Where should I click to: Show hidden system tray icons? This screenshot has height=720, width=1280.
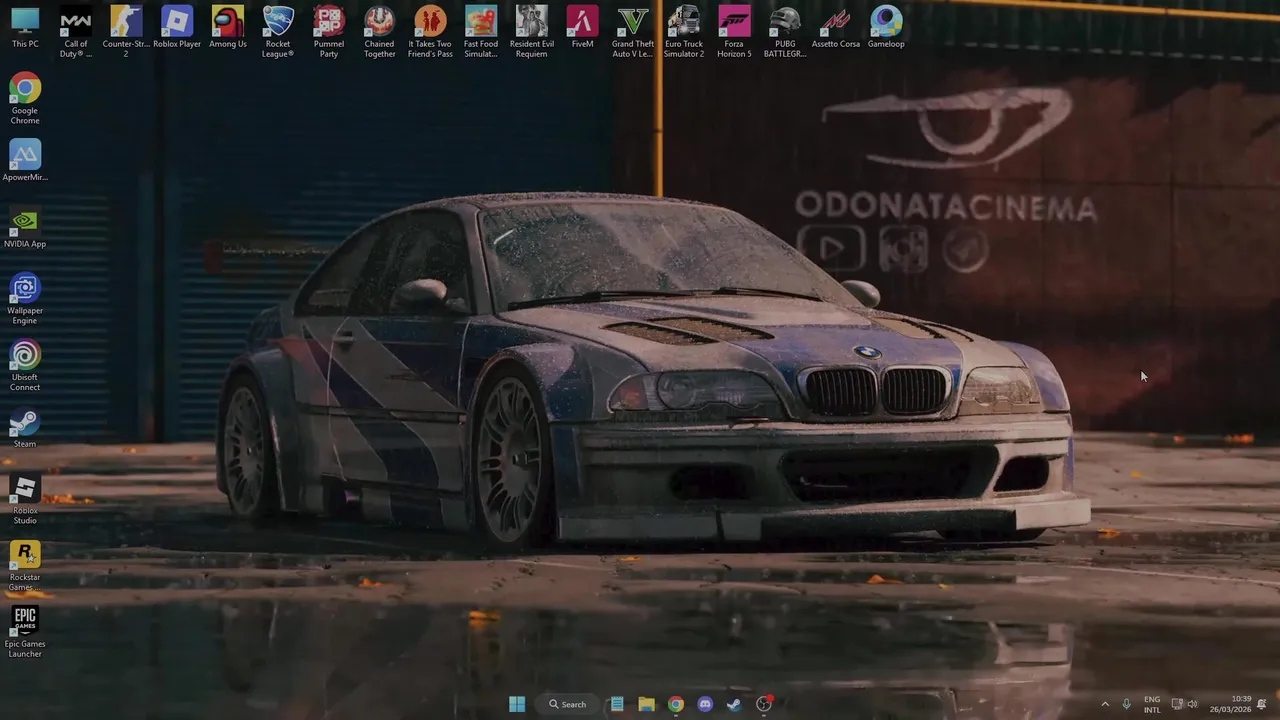1105,704
